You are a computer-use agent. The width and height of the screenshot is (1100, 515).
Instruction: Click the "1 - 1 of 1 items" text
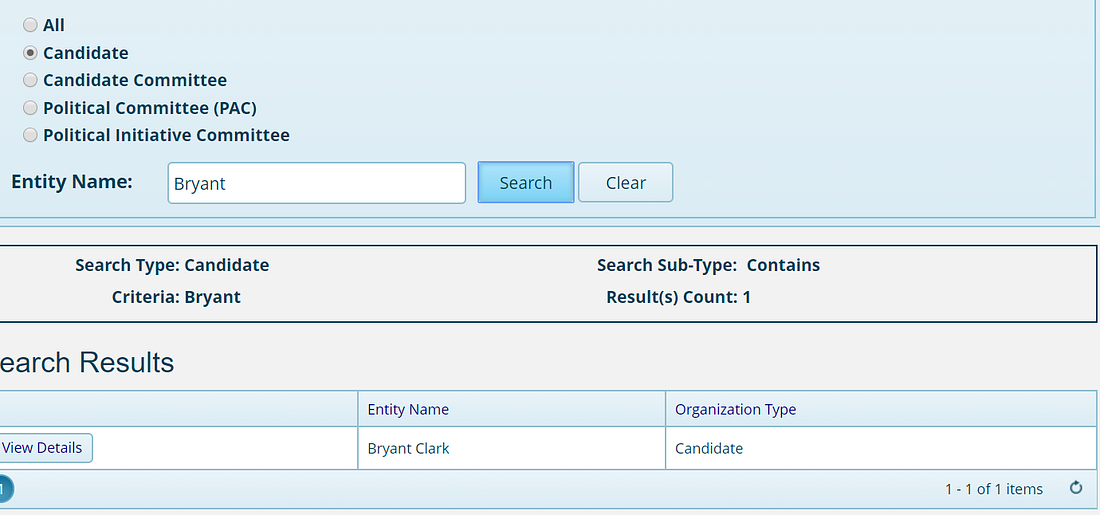[x=993, y=489]
